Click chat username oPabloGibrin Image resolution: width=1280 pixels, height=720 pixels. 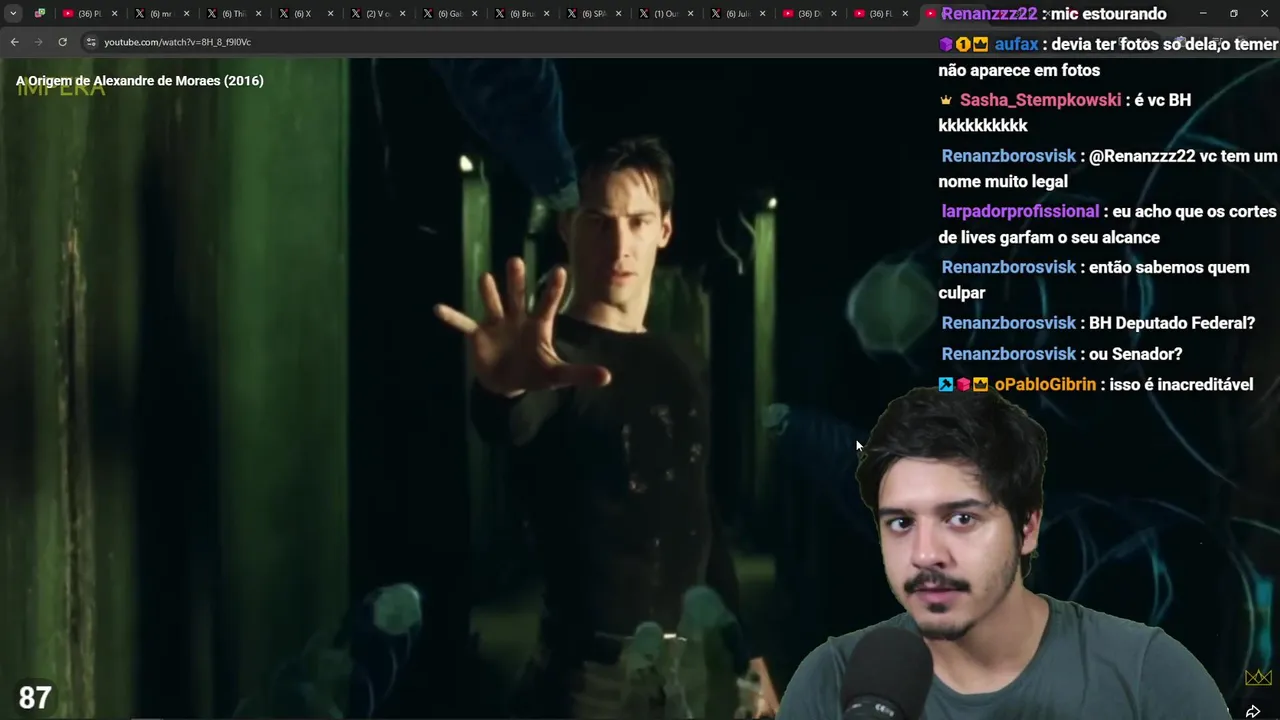click(x=1045, y=385)
